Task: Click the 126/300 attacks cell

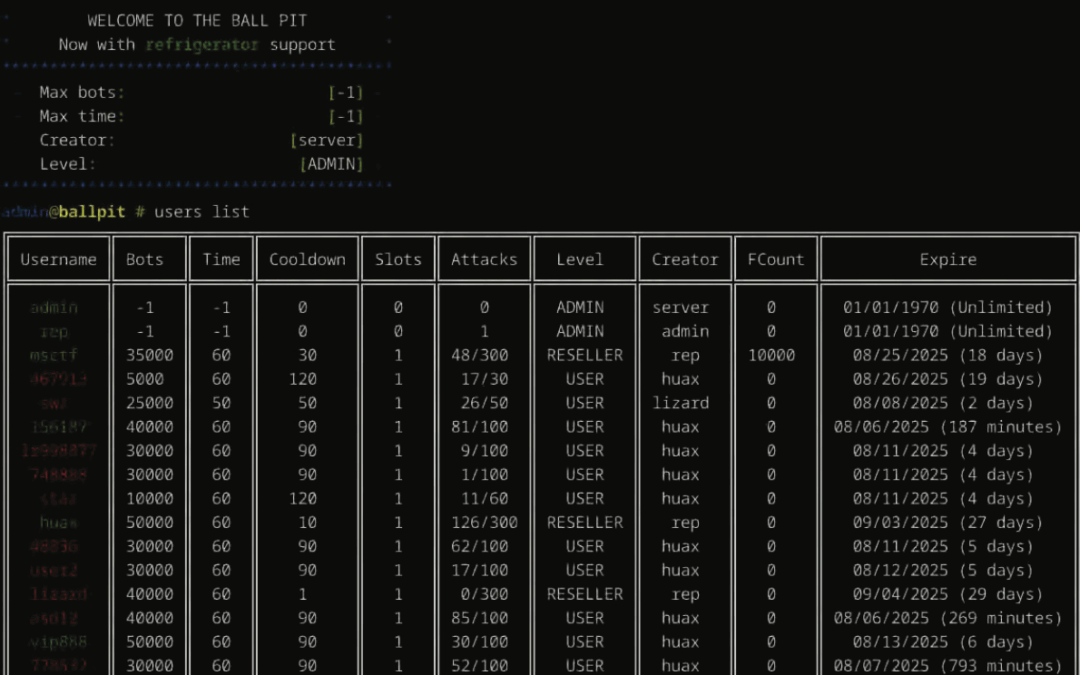Action: coord(484,523)
